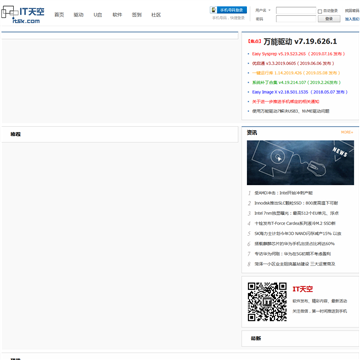The image size is (360, 360).
Task: Open the U盘 navigation tab
Action: (98, 15)
